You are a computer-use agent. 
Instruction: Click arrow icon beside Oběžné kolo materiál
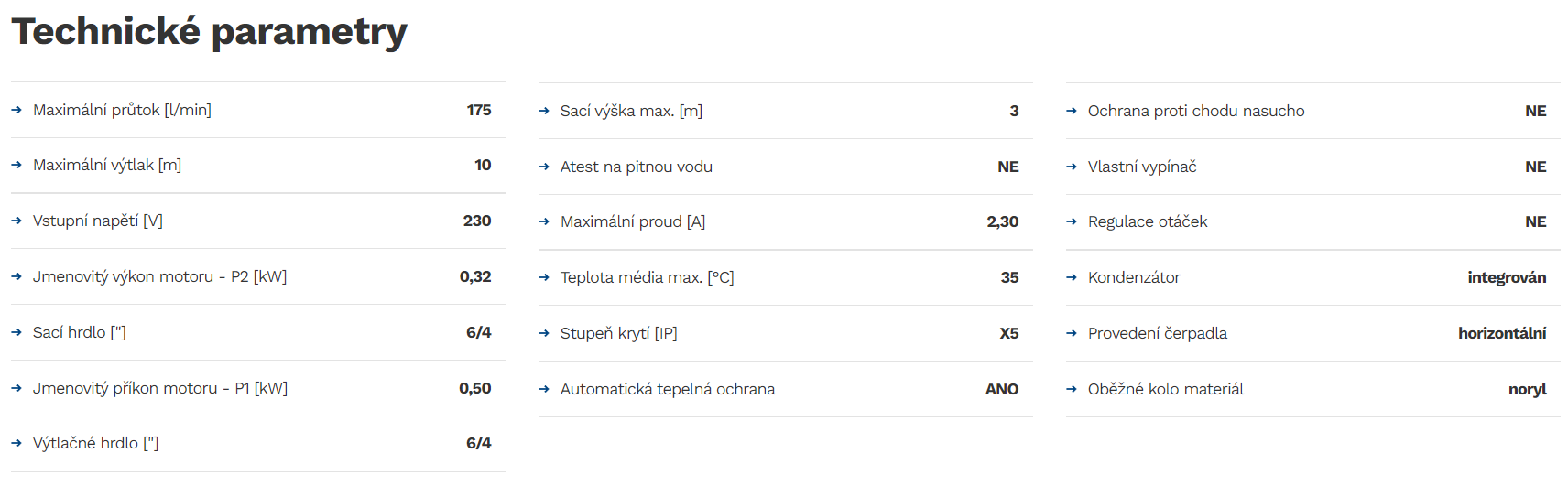point(1072,389)
